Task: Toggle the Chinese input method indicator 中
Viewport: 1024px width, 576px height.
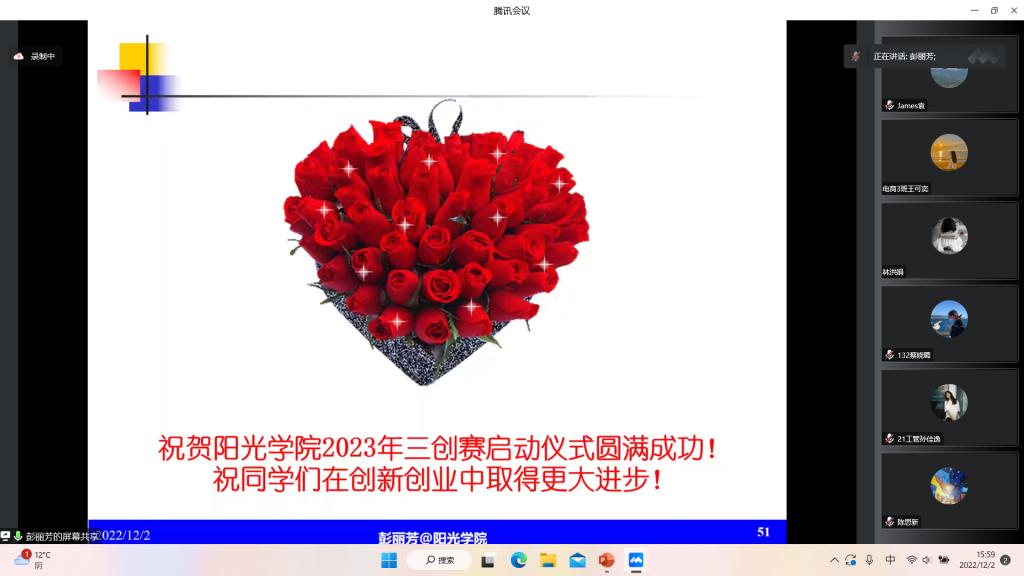Action: pyautogui.click(x=890, y=560)
